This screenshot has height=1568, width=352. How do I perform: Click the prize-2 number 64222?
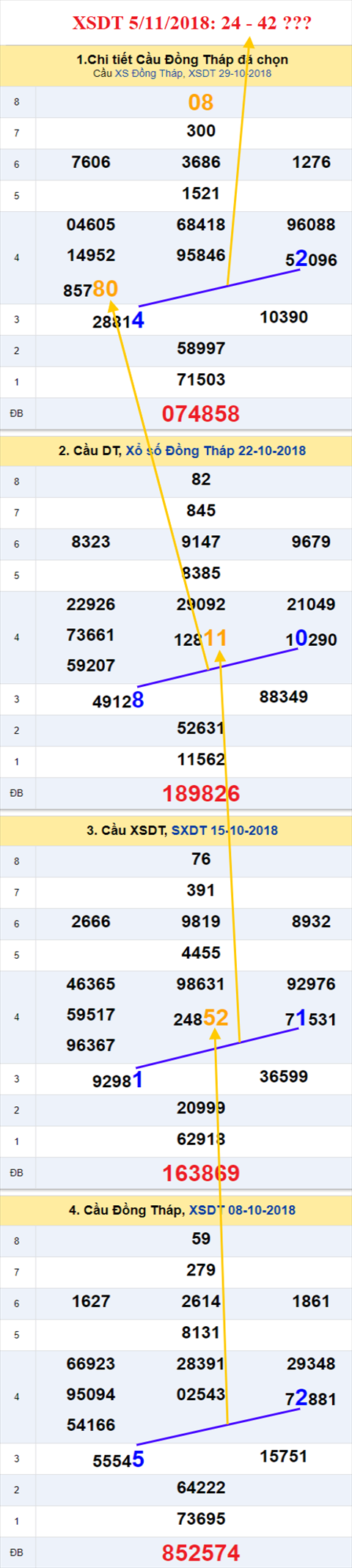point(201,1487)
